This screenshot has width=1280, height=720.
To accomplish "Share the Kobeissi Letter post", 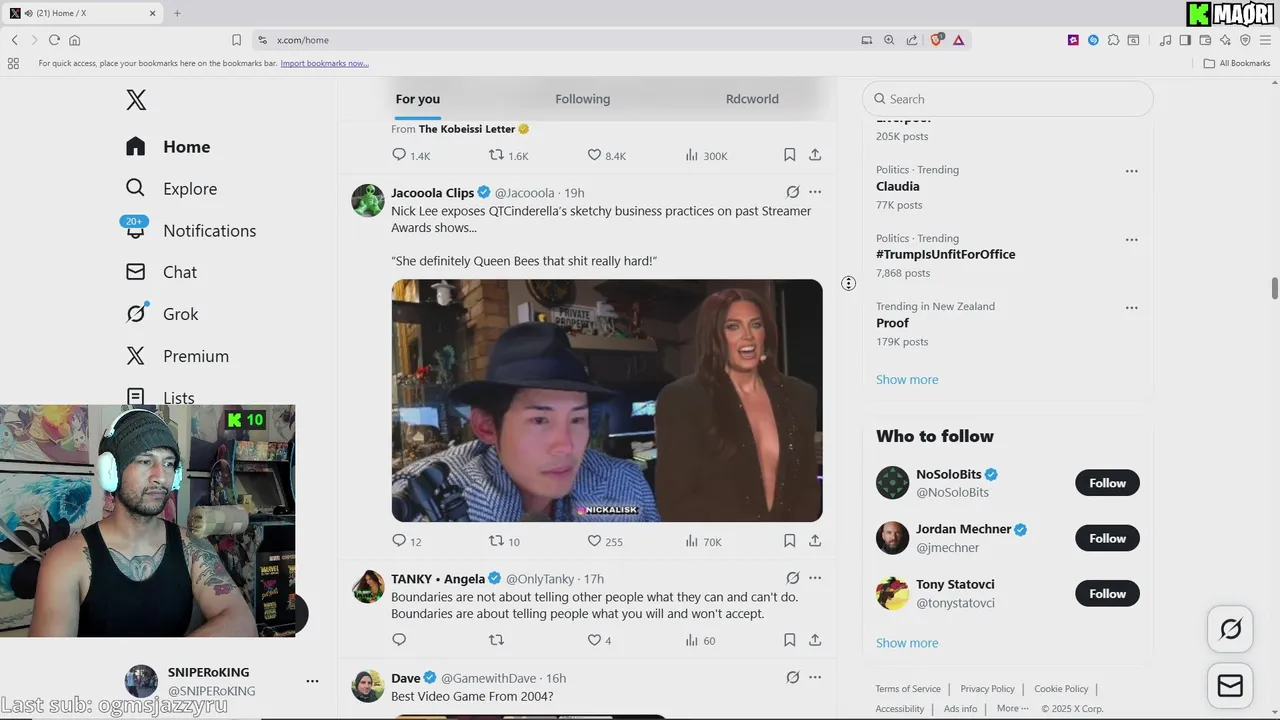I will click(x=815, y=155).
